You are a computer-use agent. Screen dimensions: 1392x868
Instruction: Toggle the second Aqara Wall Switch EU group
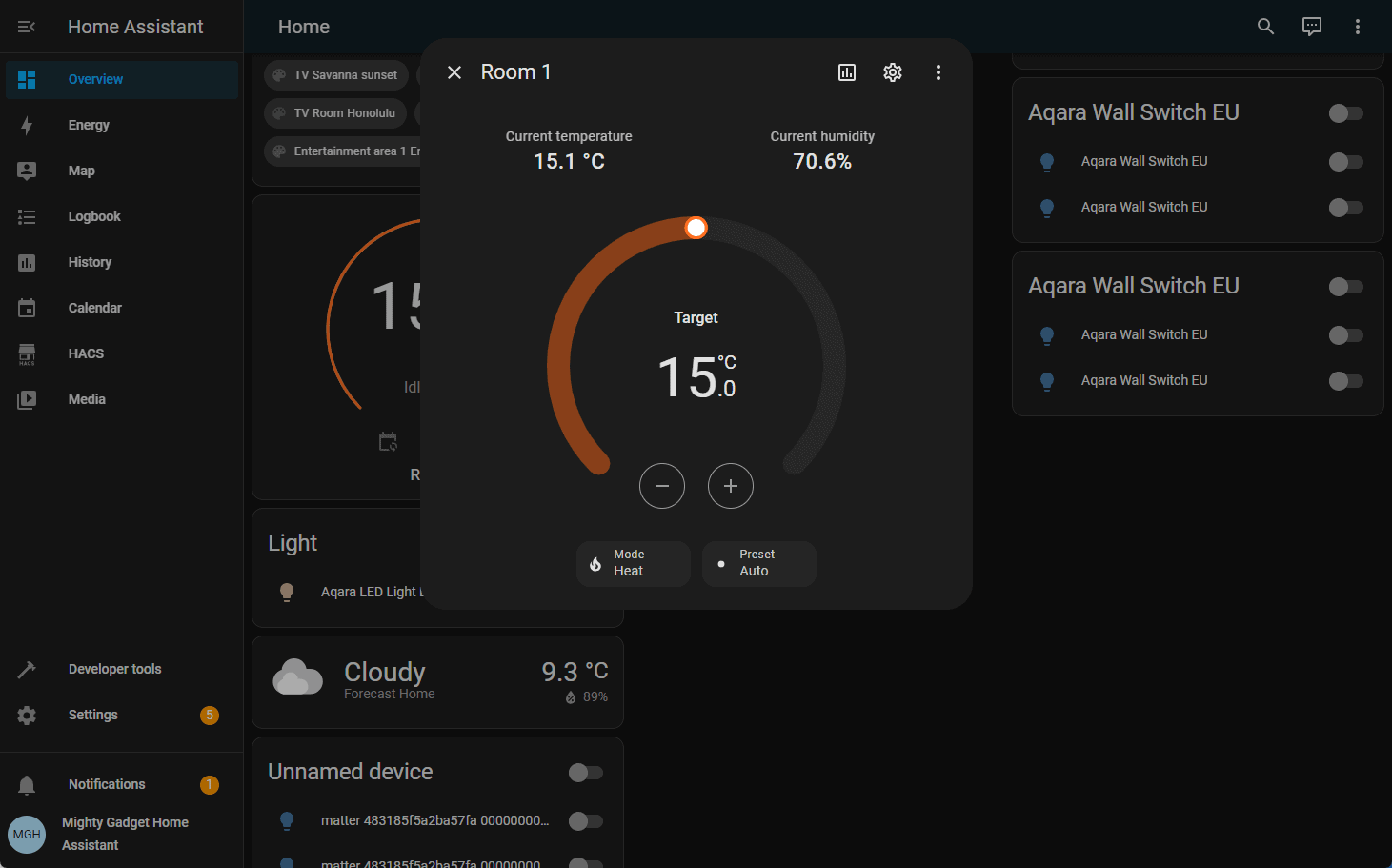(1345, 287)
